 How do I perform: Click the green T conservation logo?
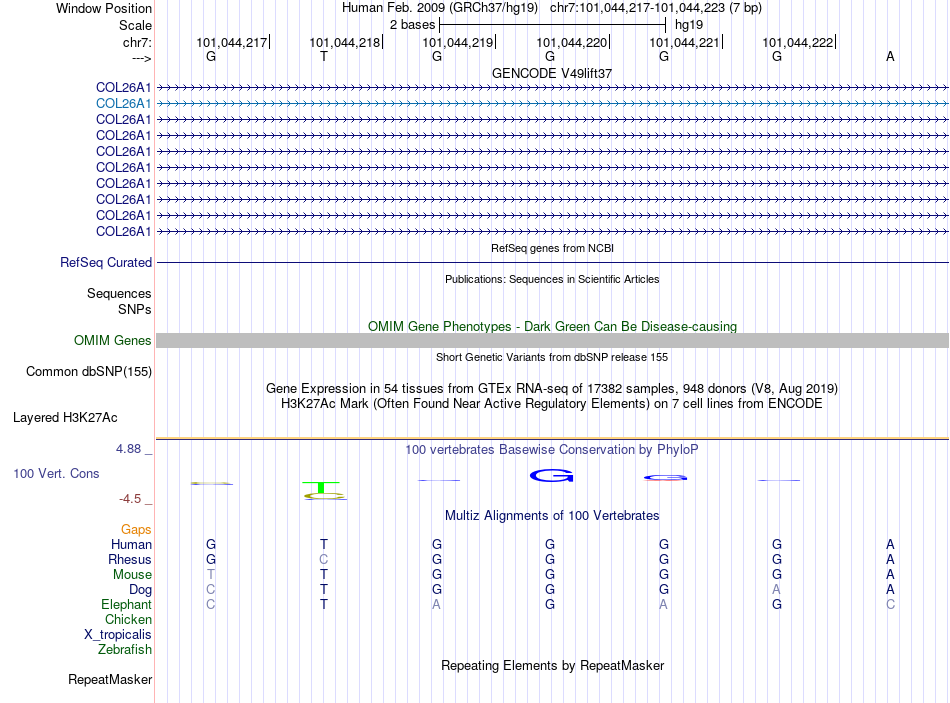pyautogui.click(x=322, y=487)
